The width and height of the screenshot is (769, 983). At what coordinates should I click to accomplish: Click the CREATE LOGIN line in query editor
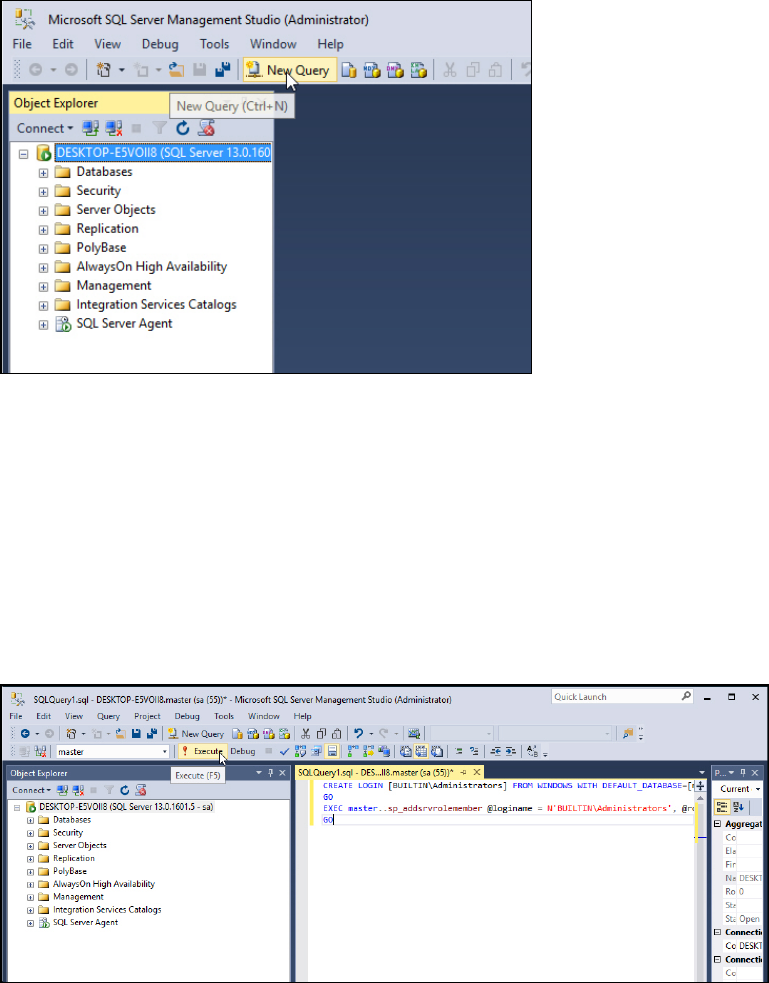[x=508, y=786]
